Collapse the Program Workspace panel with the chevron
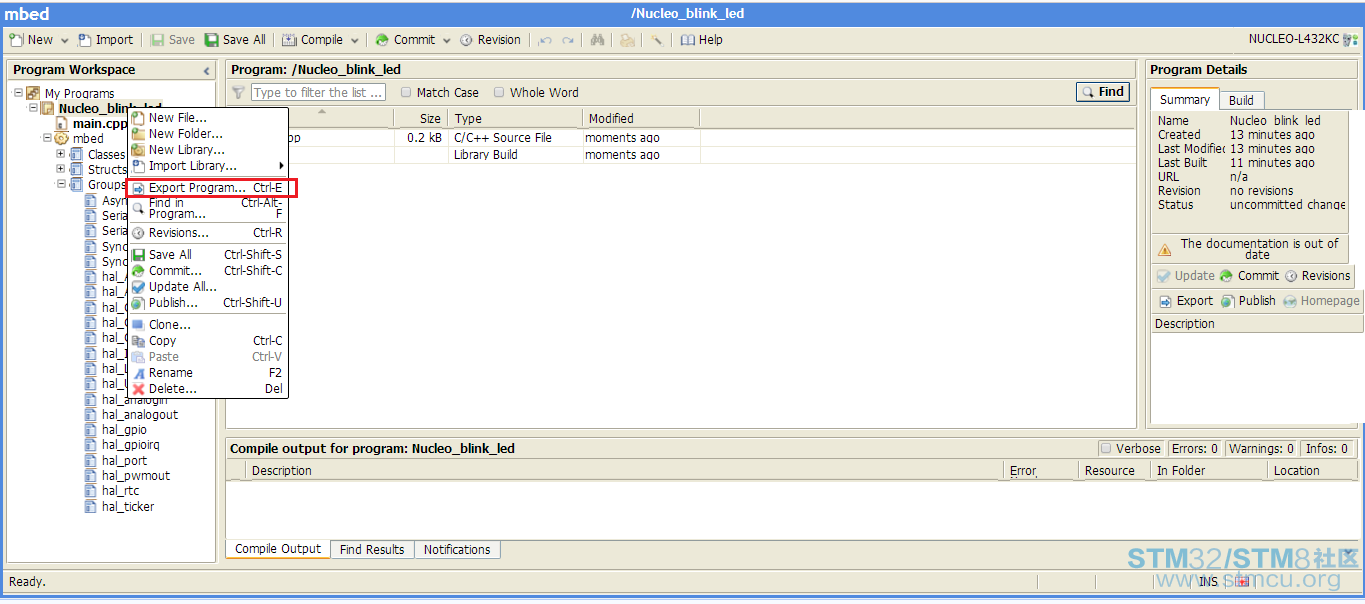1365x604 pixels. (x=207, y=70)
